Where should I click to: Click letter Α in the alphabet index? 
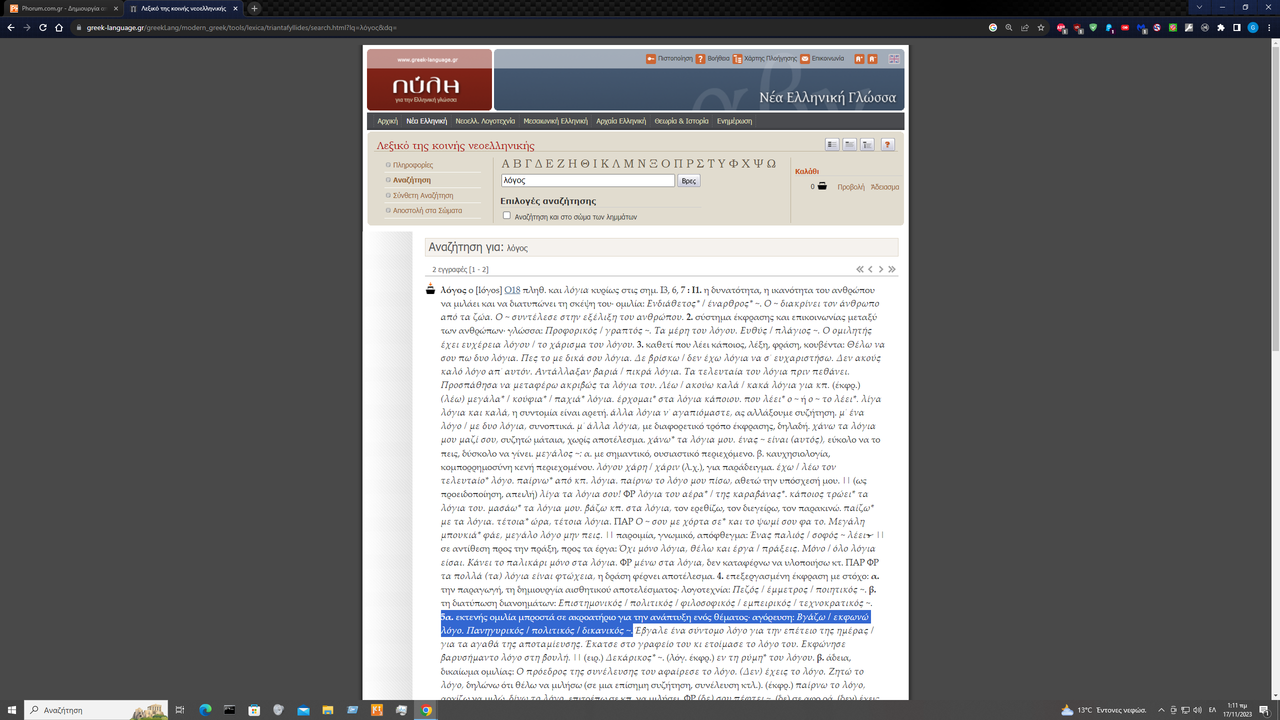click(506, 163)
